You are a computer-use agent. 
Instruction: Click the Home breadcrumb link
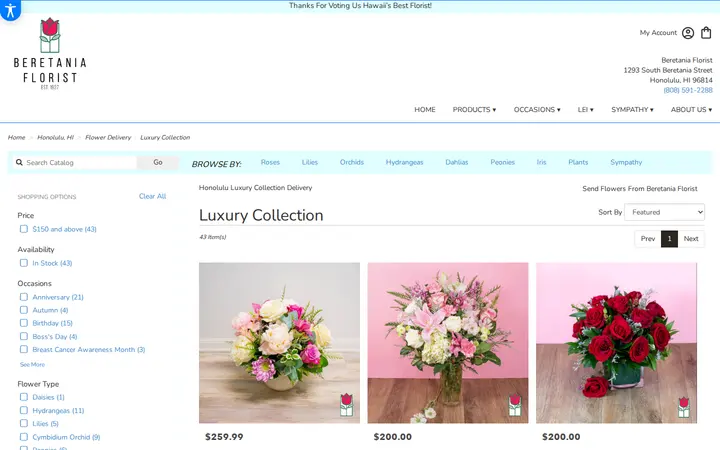17,137
